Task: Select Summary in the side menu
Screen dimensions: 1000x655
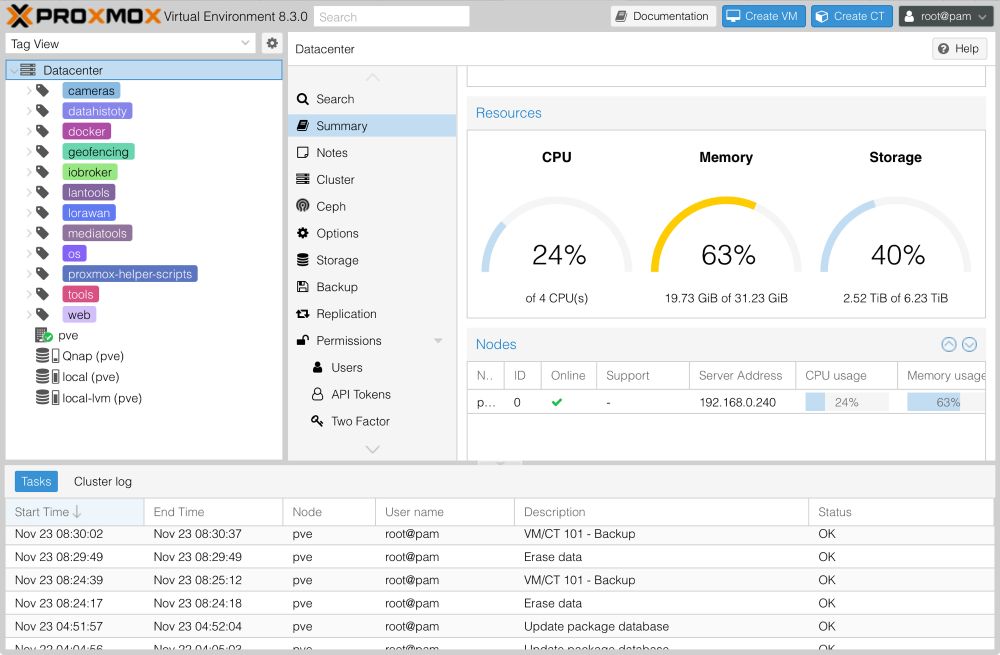Action: tap(372, 126)
